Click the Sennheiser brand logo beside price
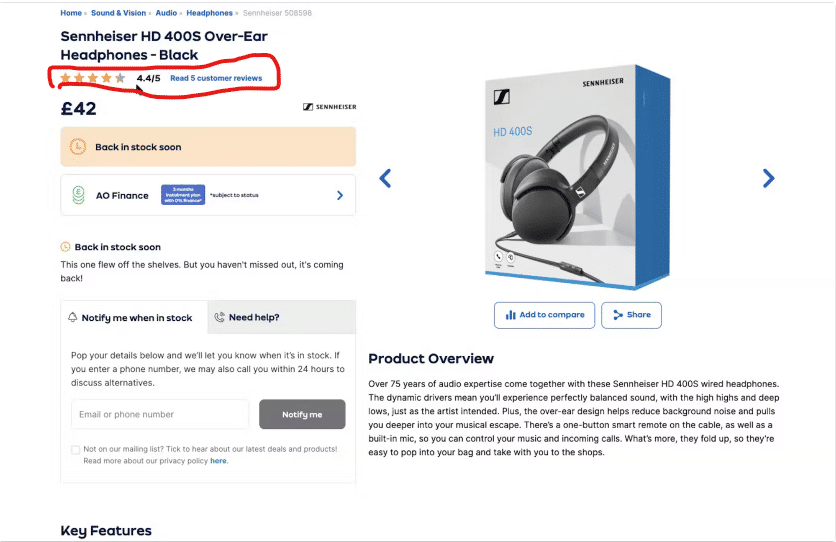The image size is (836, 542). (x=329, y=107)
